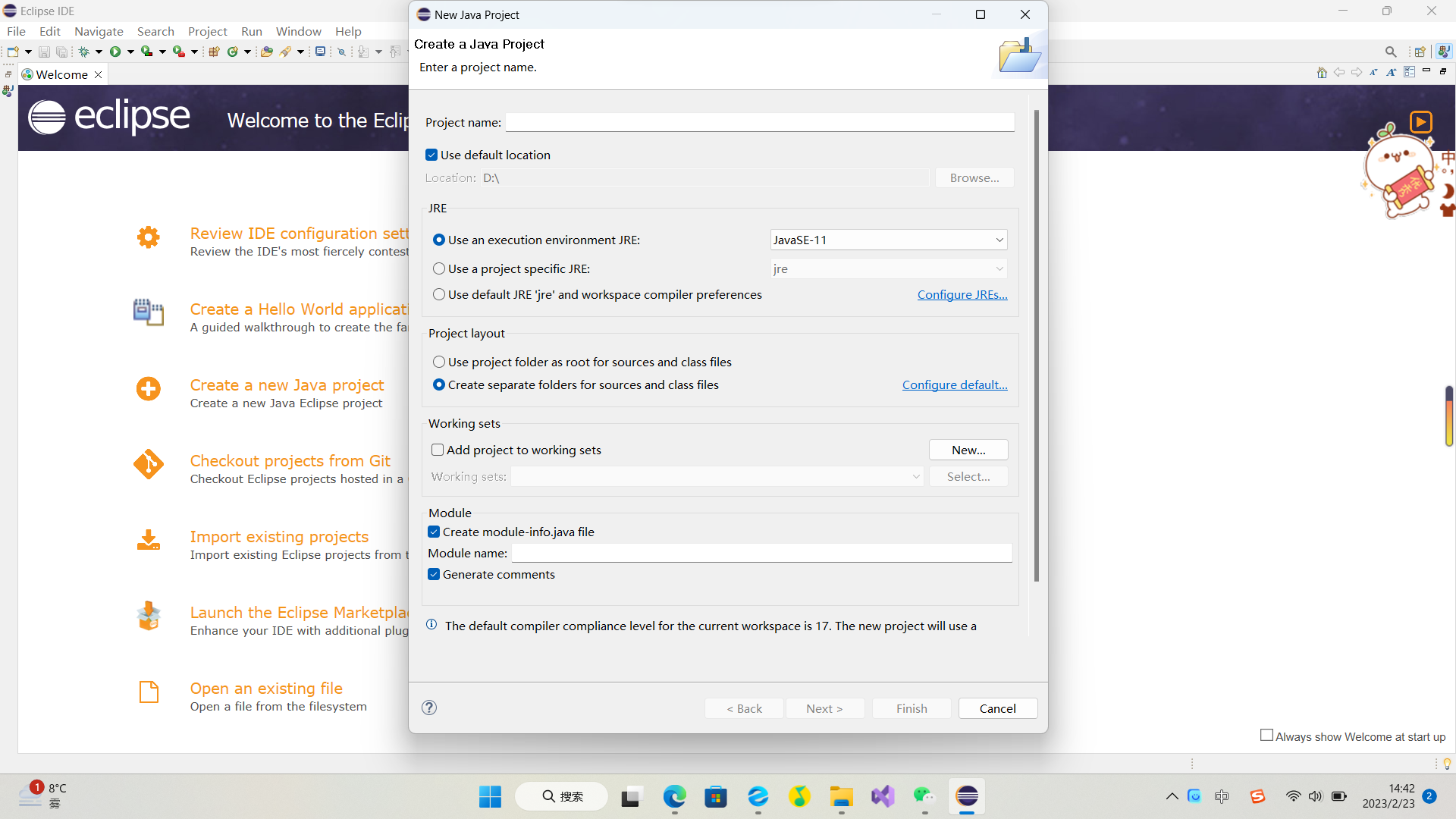Image resolution: width=1456 pixels, height=819 pixels.
Task: Click the Open Type folder icon
Action: tap(266, 52)
